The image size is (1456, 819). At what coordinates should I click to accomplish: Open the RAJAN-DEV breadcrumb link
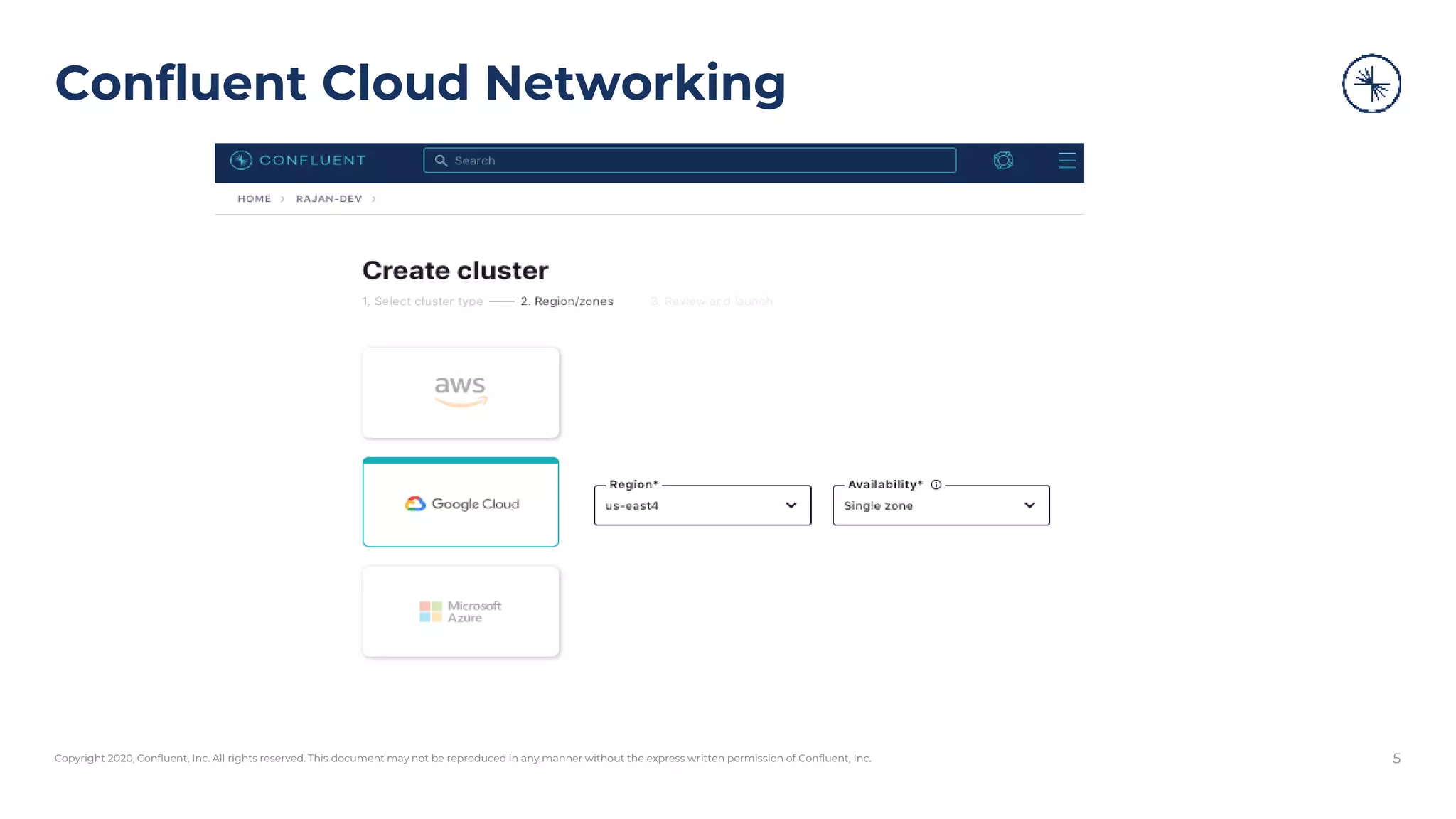coord(328,199)
